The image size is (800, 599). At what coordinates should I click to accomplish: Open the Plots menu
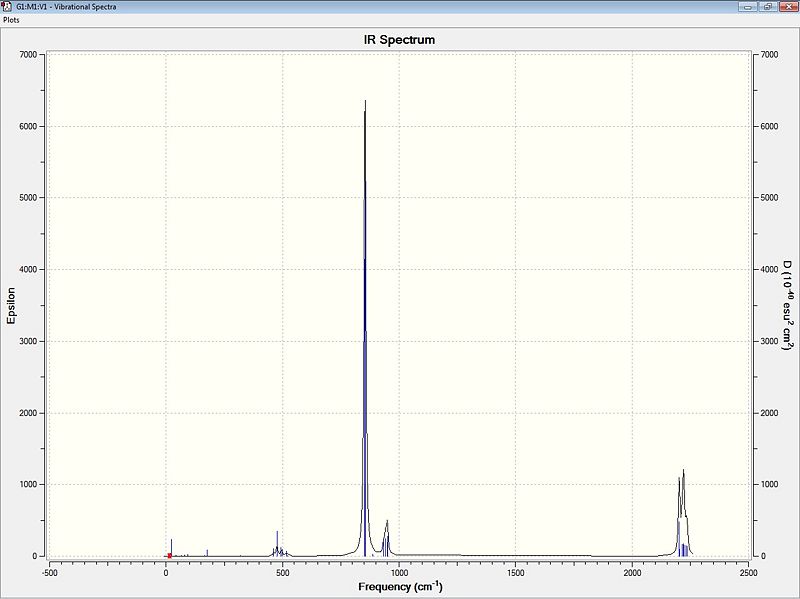tap(11, 20)
